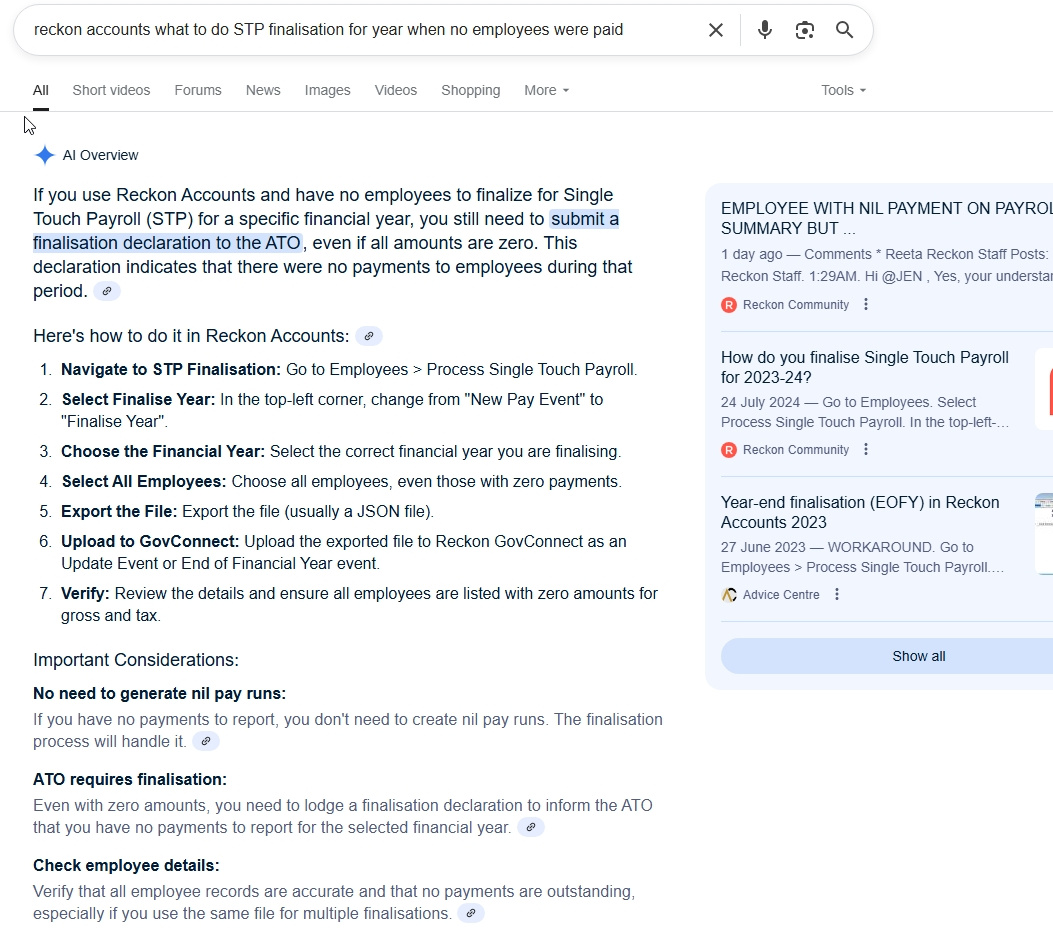1053x932 pixels.
Task: Submit search with the magnifier icon
Action: click(845, 30)
